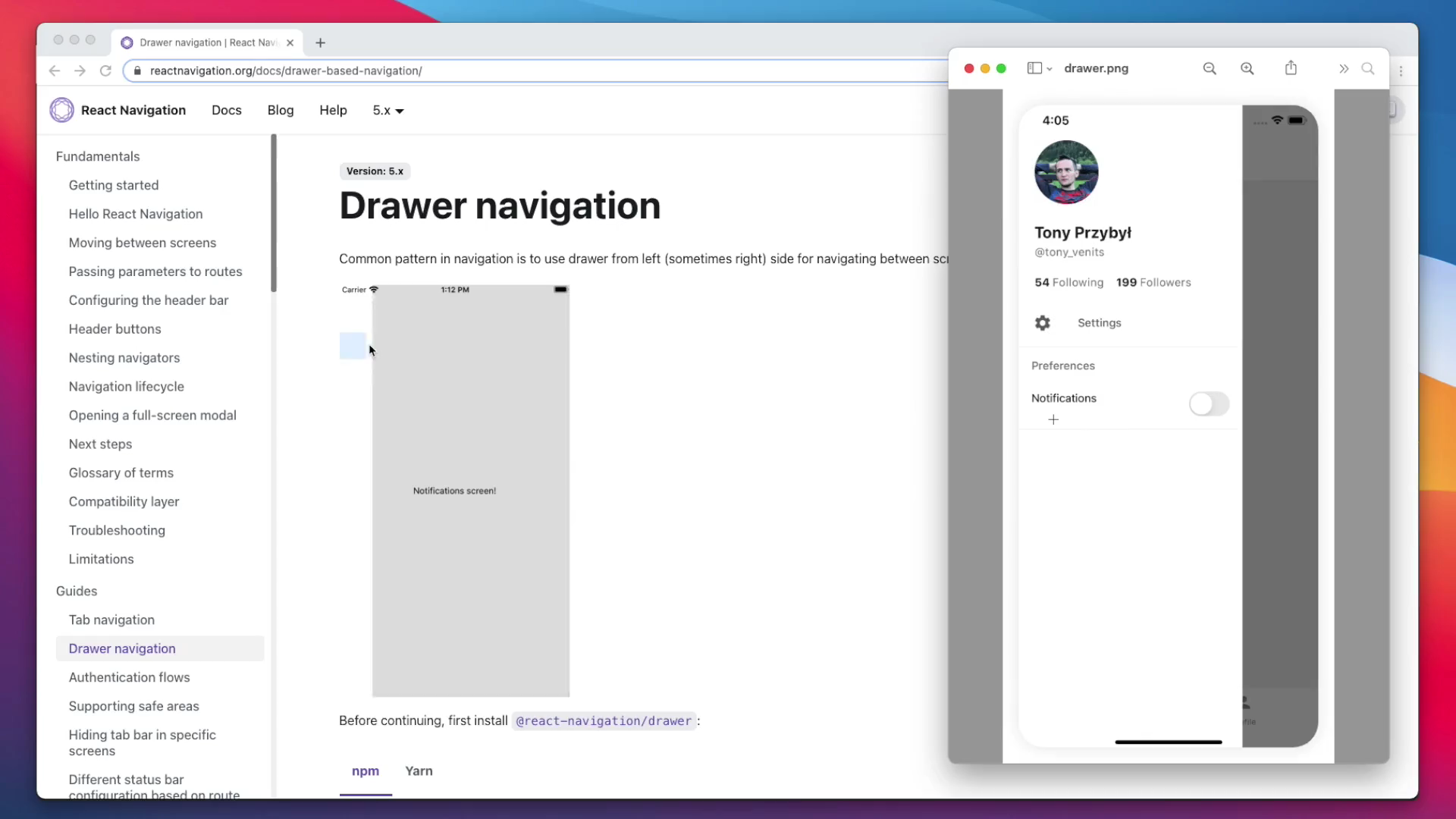1456x819 pixels.
Task: Open Next steps sidebar link
Action: click(x=100, y=444)
